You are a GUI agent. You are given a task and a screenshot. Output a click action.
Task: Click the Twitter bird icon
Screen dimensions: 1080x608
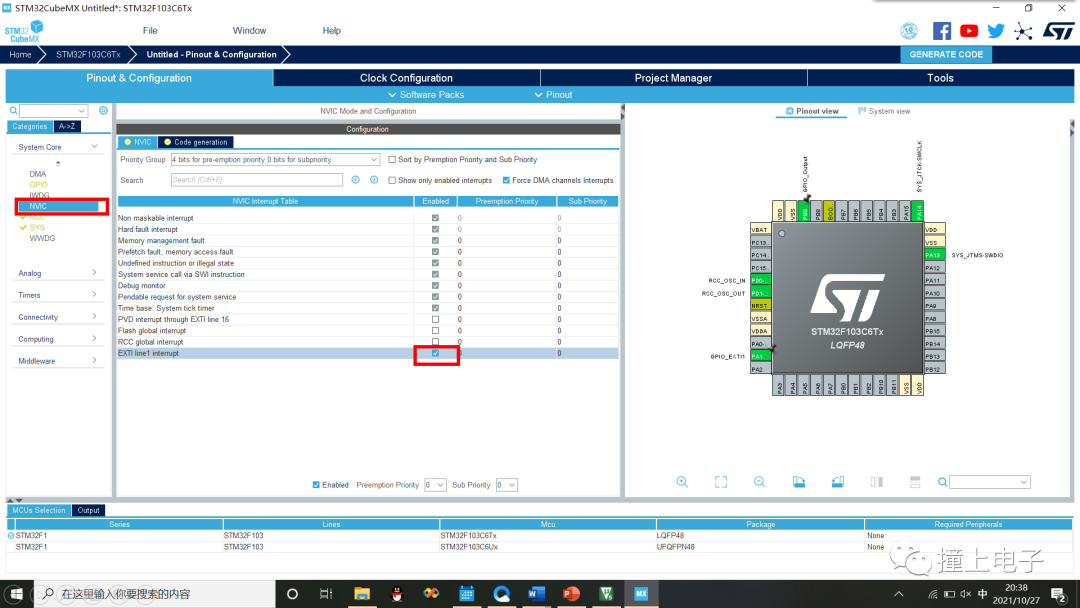click(996, 31)
